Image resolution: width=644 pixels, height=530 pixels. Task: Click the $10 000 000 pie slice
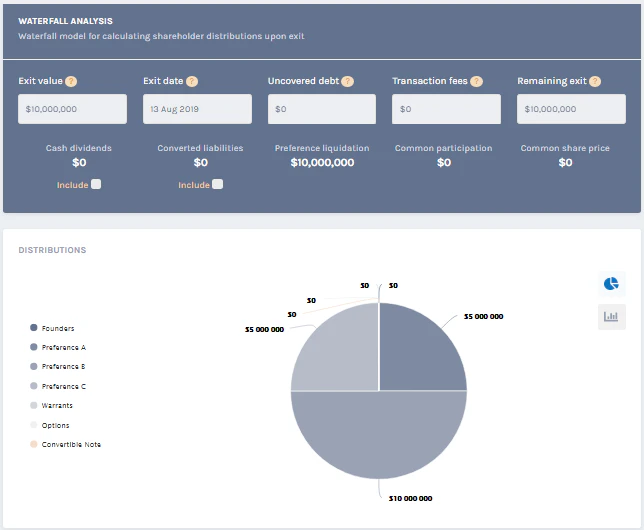379,436
